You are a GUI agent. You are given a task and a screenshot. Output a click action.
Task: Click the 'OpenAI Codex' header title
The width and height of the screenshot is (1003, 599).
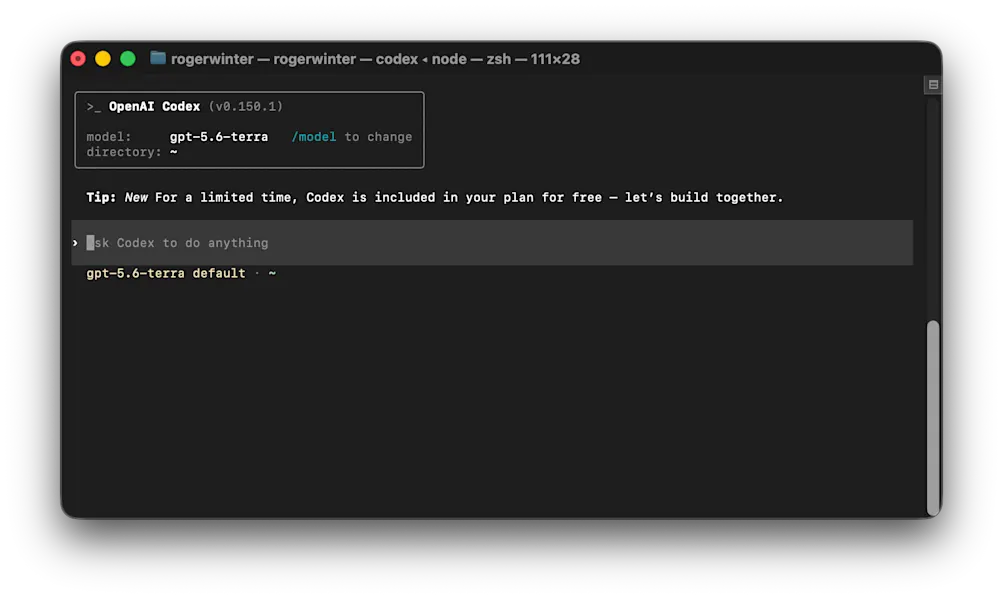pos(154,106)
